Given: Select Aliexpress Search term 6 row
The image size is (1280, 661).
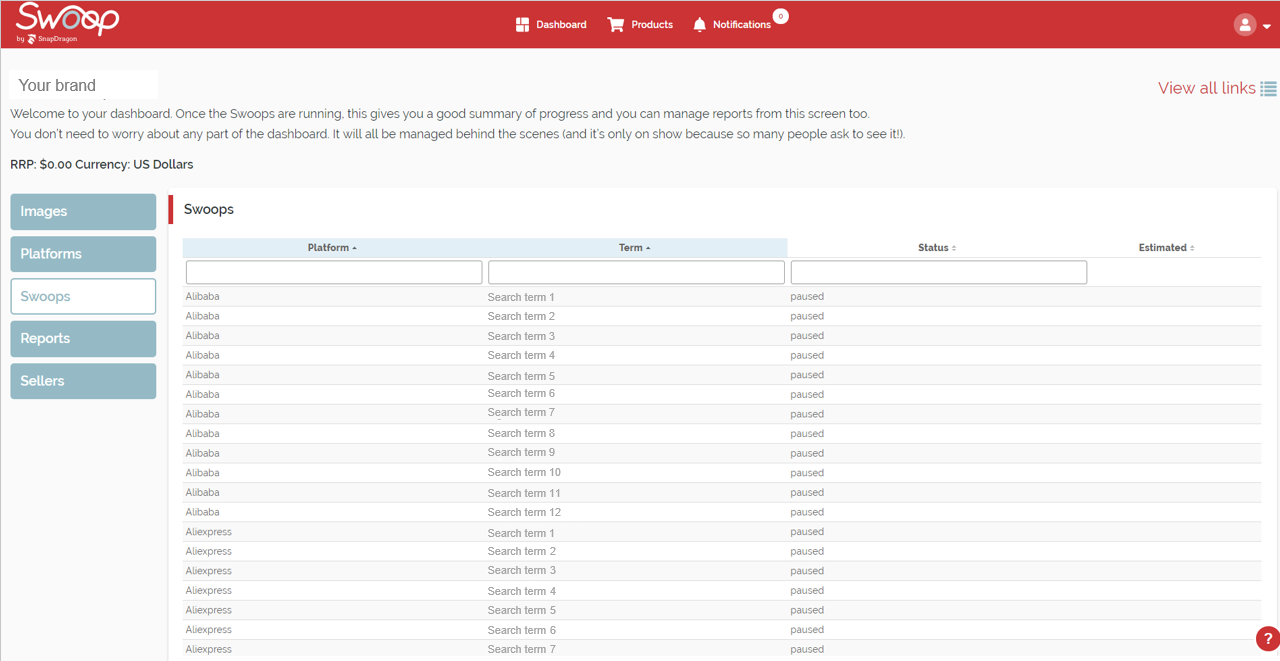Looking at the screenshot, I should pyautogui.click(x=721, y=630).
